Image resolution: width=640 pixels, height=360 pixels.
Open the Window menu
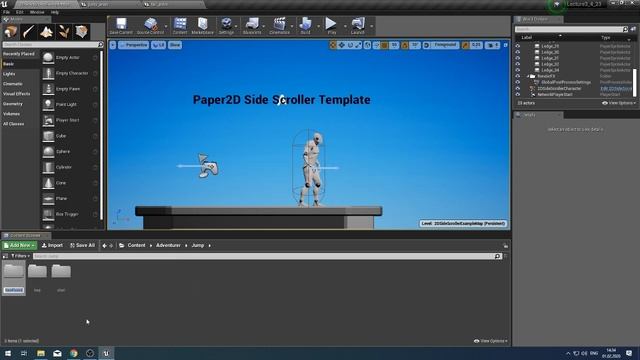pos(37,12)
